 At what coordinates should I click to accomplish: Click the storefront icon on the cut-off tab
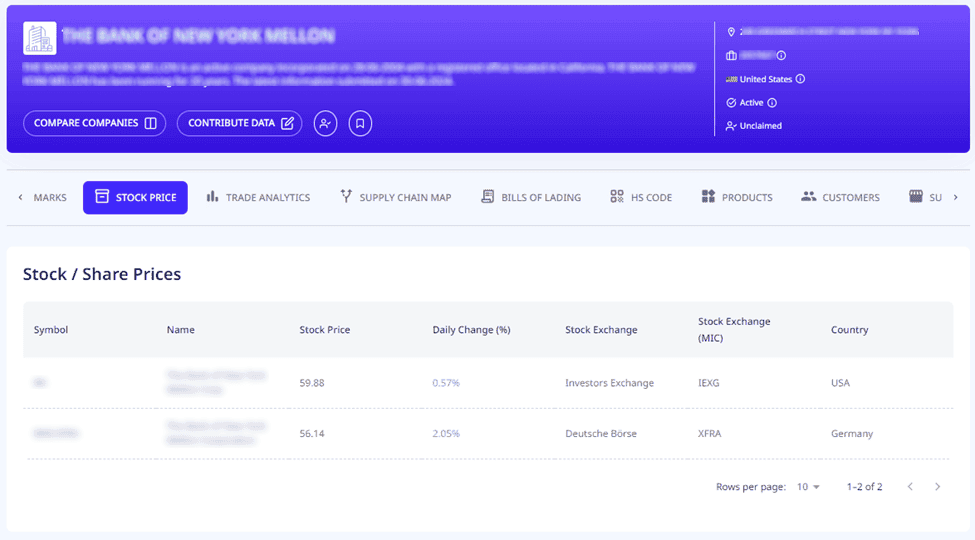[x=916, y=197]
